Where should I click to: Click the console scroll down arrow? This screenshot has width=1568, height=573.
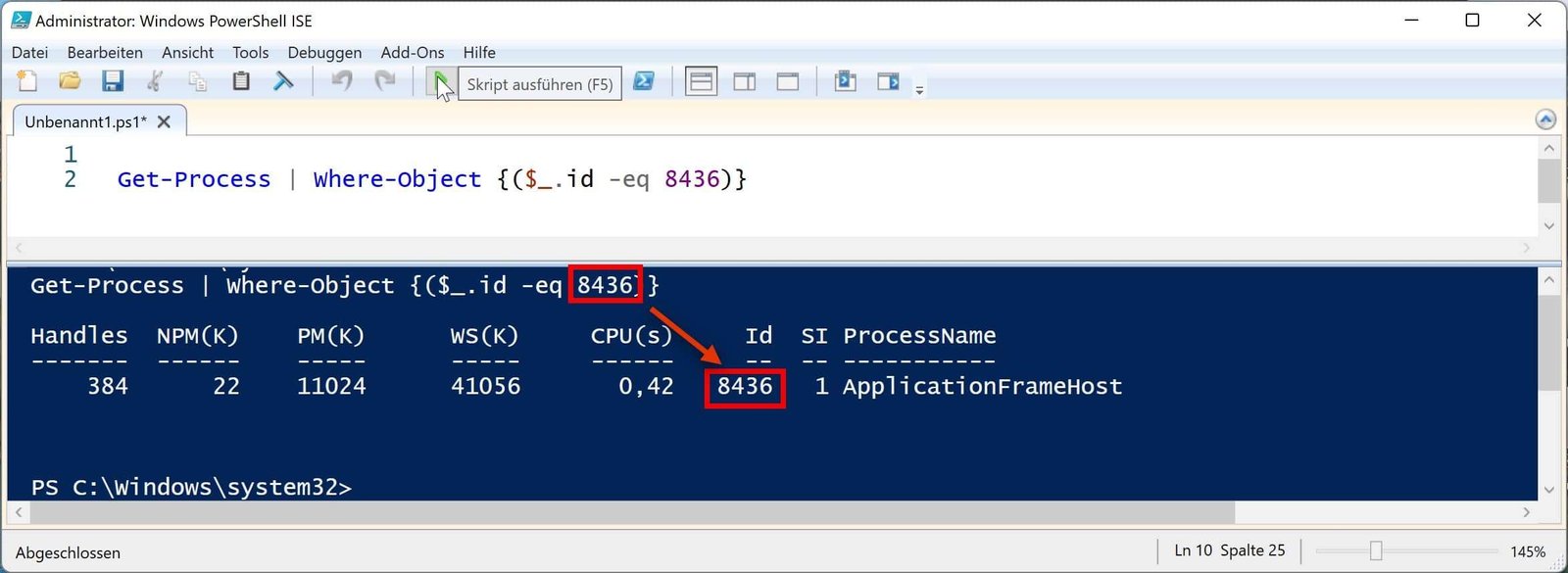[1548, 490]
